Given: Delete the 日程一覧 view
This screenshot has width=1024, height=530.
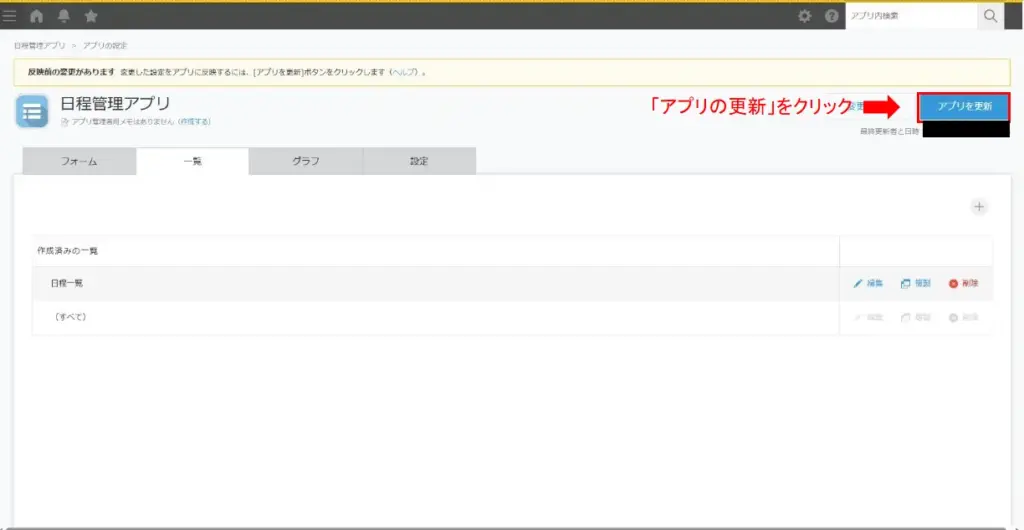Looking at the screenshot, I should [x=963, y=284].
